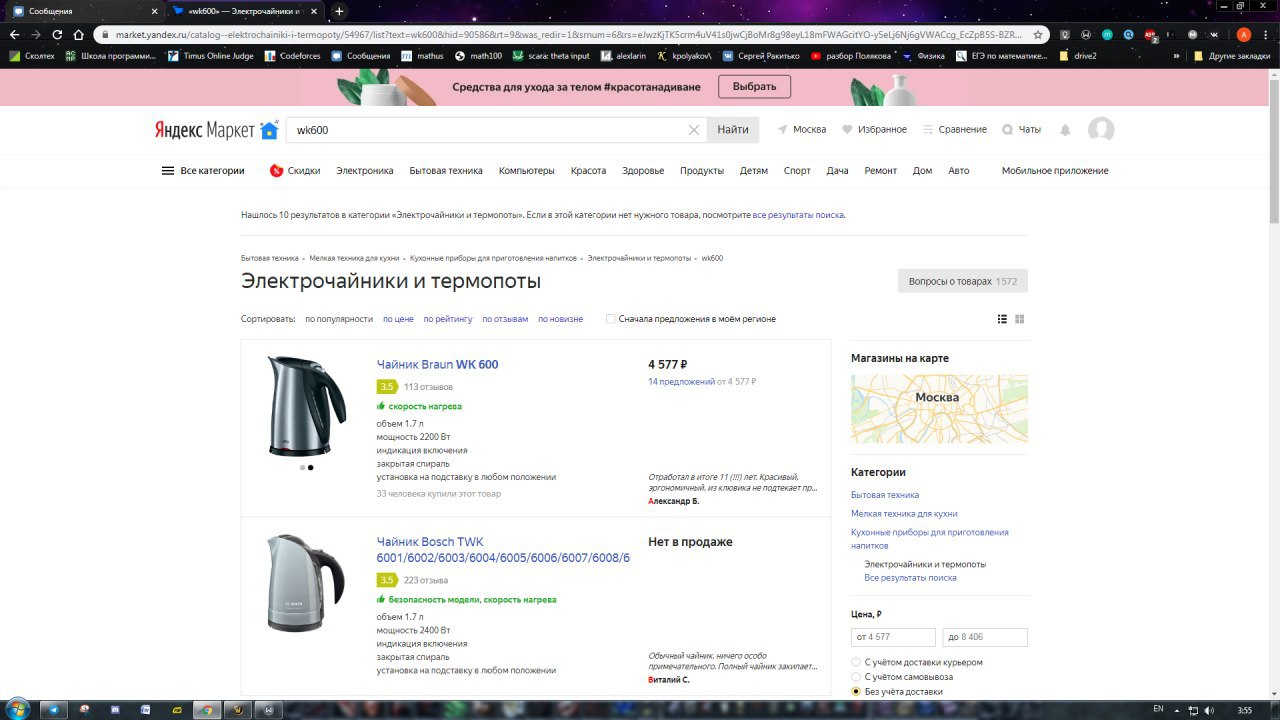1280x720 pixels.
Task: Enable offers in my region checkbox
Action: (x=610, y=319)
